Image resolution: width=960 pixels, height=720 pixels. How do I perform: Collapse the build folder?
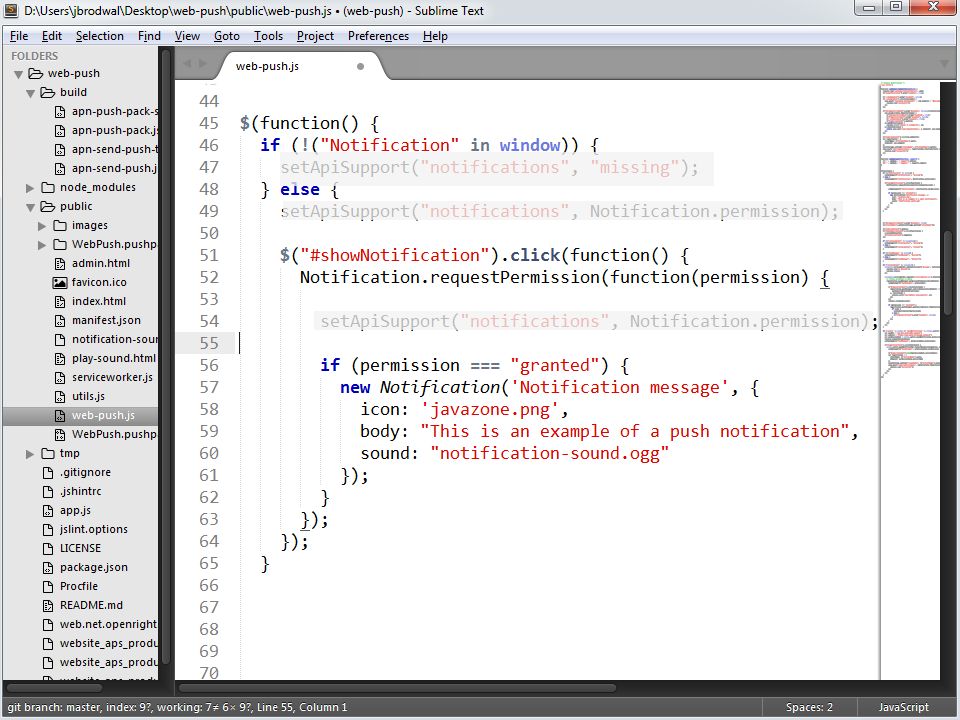click(31, 93)
